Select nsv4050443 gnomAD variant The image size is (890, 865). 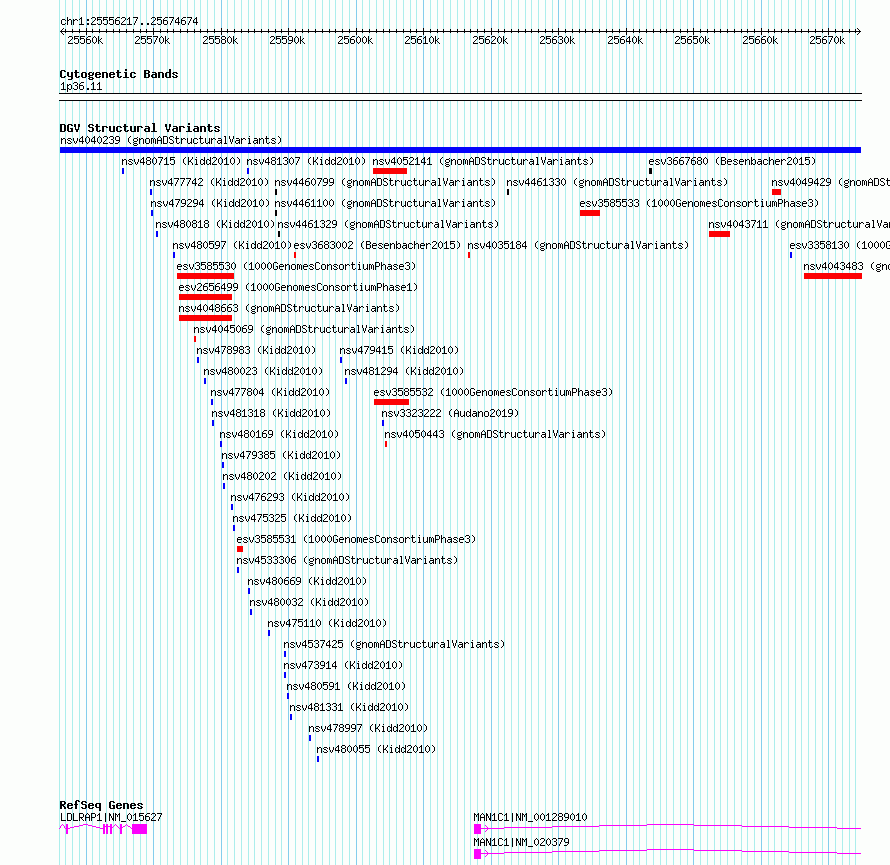point(496,434)
